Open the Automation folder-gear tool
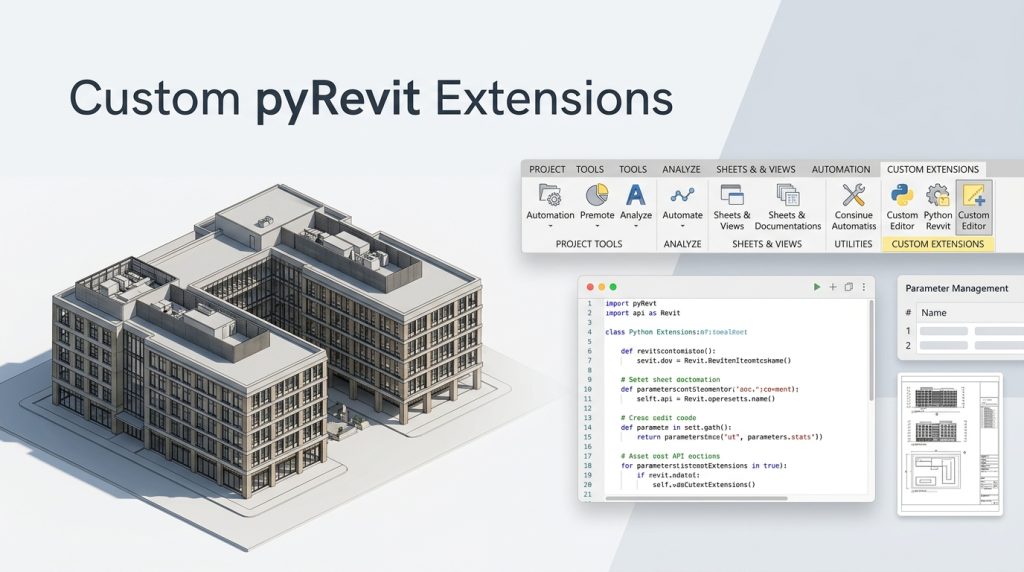This screenshot has width=1024, height=572. [550, 195]
